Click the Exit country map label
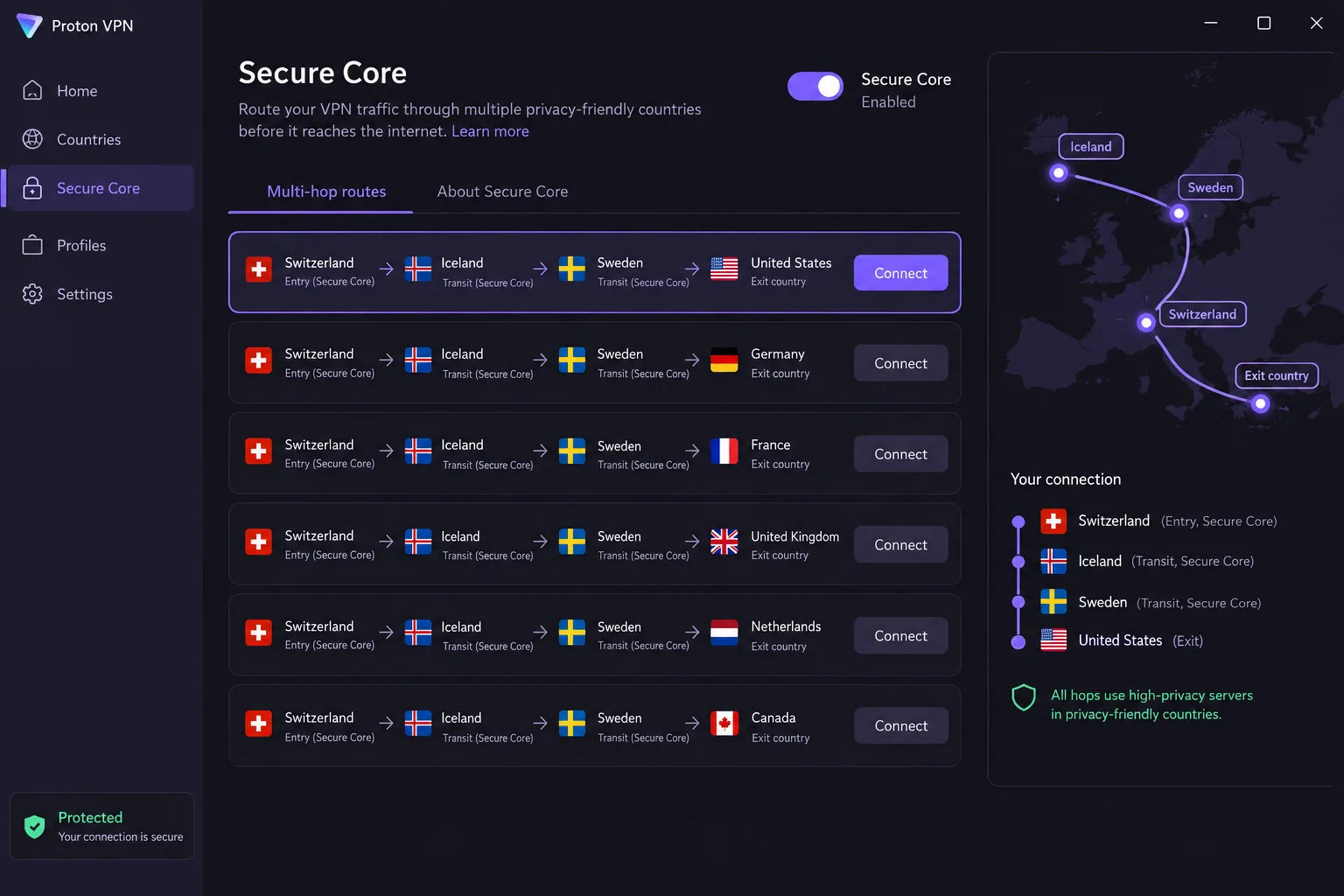Screen dimensions: 1344x896 1277,375
